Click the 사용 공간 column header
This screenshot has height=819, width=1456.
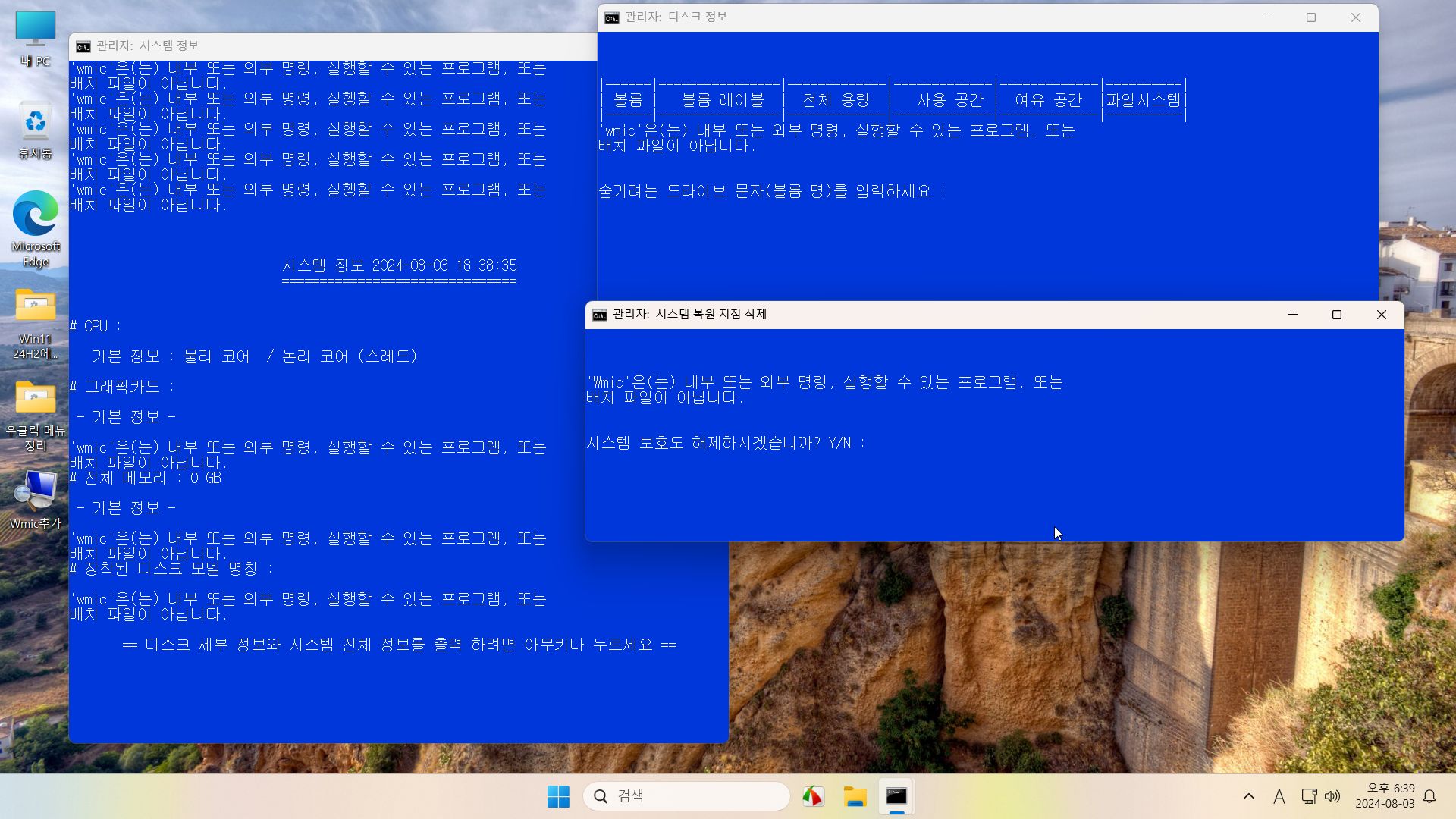[950, 100]
